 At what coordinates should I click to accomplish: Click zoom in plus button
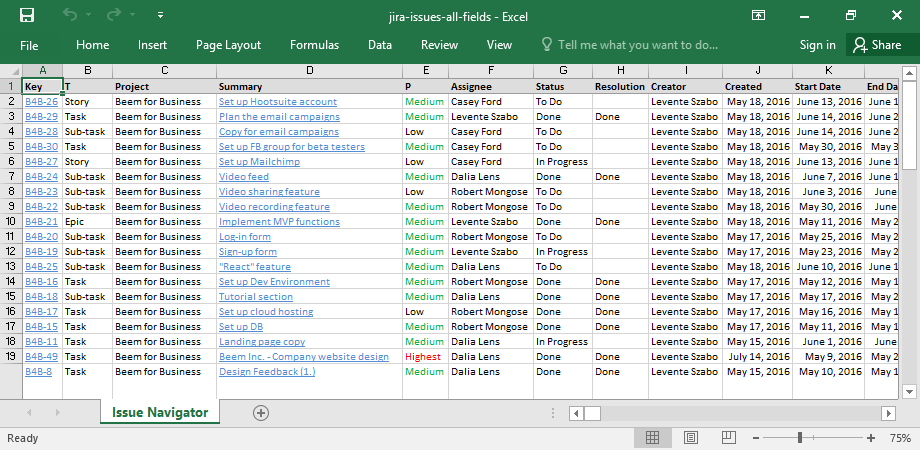pyautogui.click(x=871, y=438)
